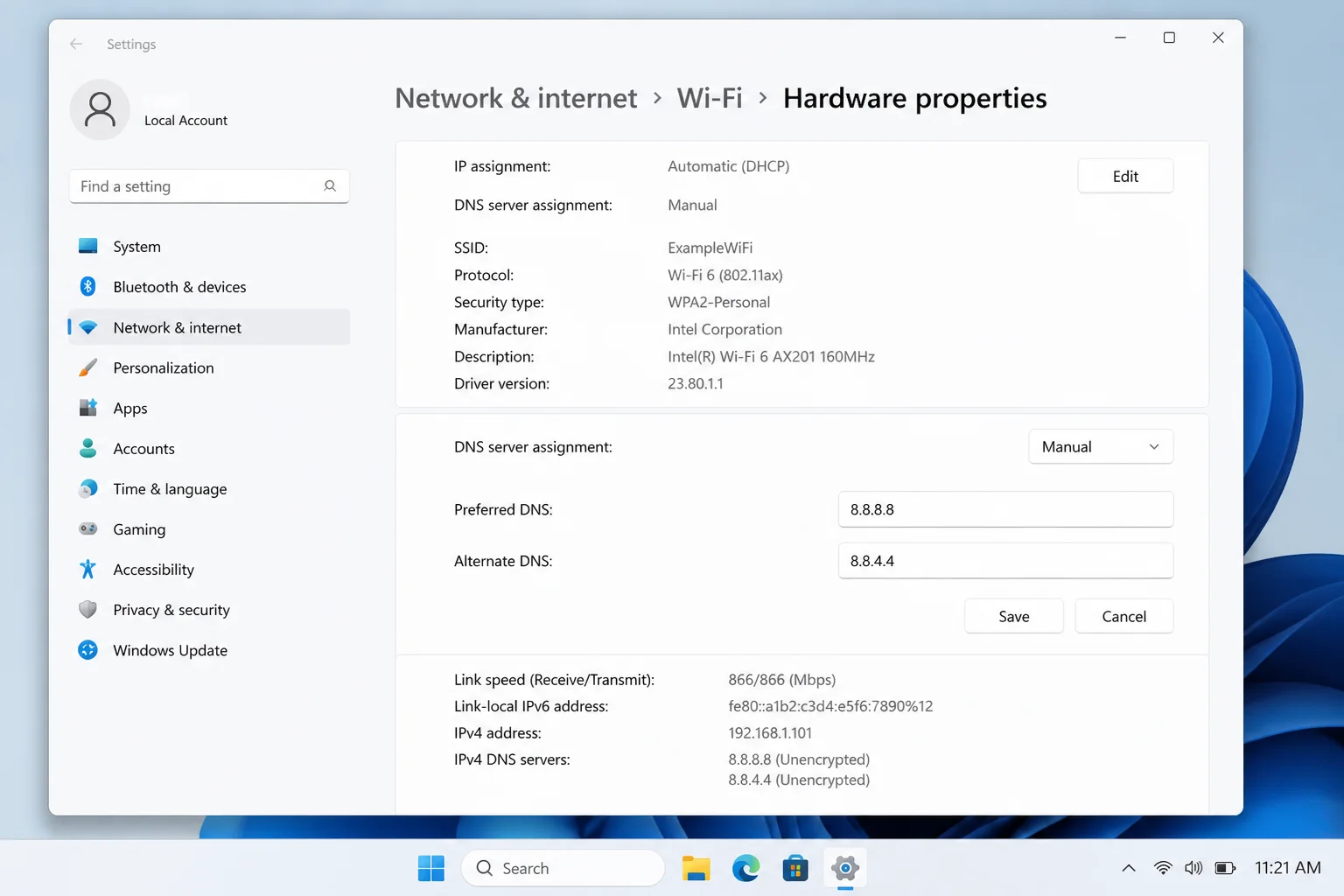Click the back arrow in Settings

point(76,44)
